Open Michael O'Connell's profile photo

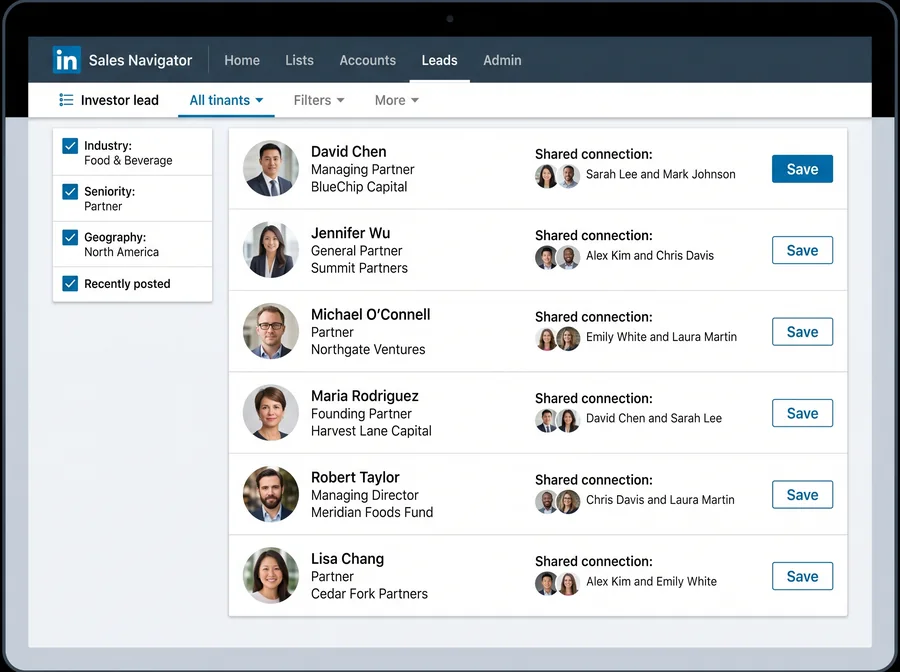[x=271, y=331]
